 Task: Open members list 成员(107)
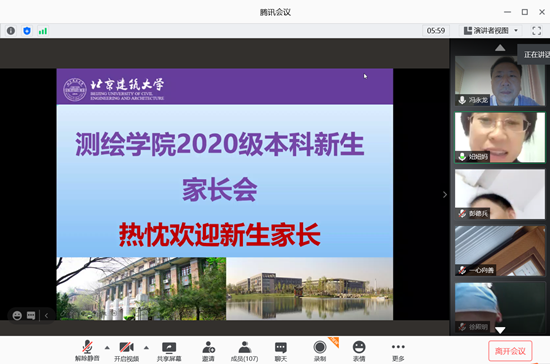pyautogui.click(x=244, y=351)
